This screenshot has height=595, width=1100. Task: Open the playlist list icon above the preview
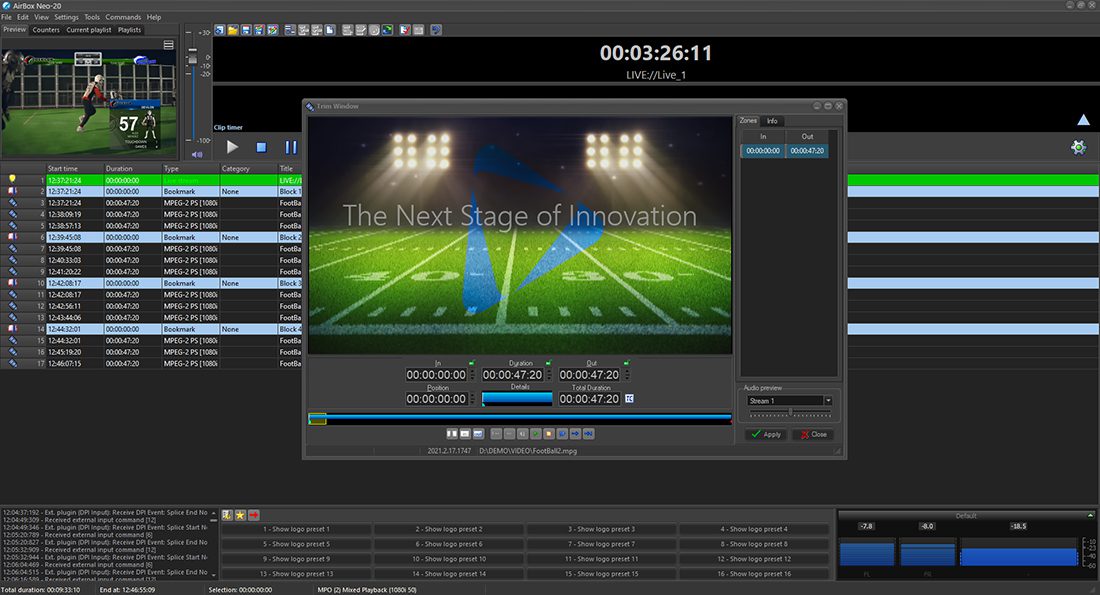coord(166,44)
